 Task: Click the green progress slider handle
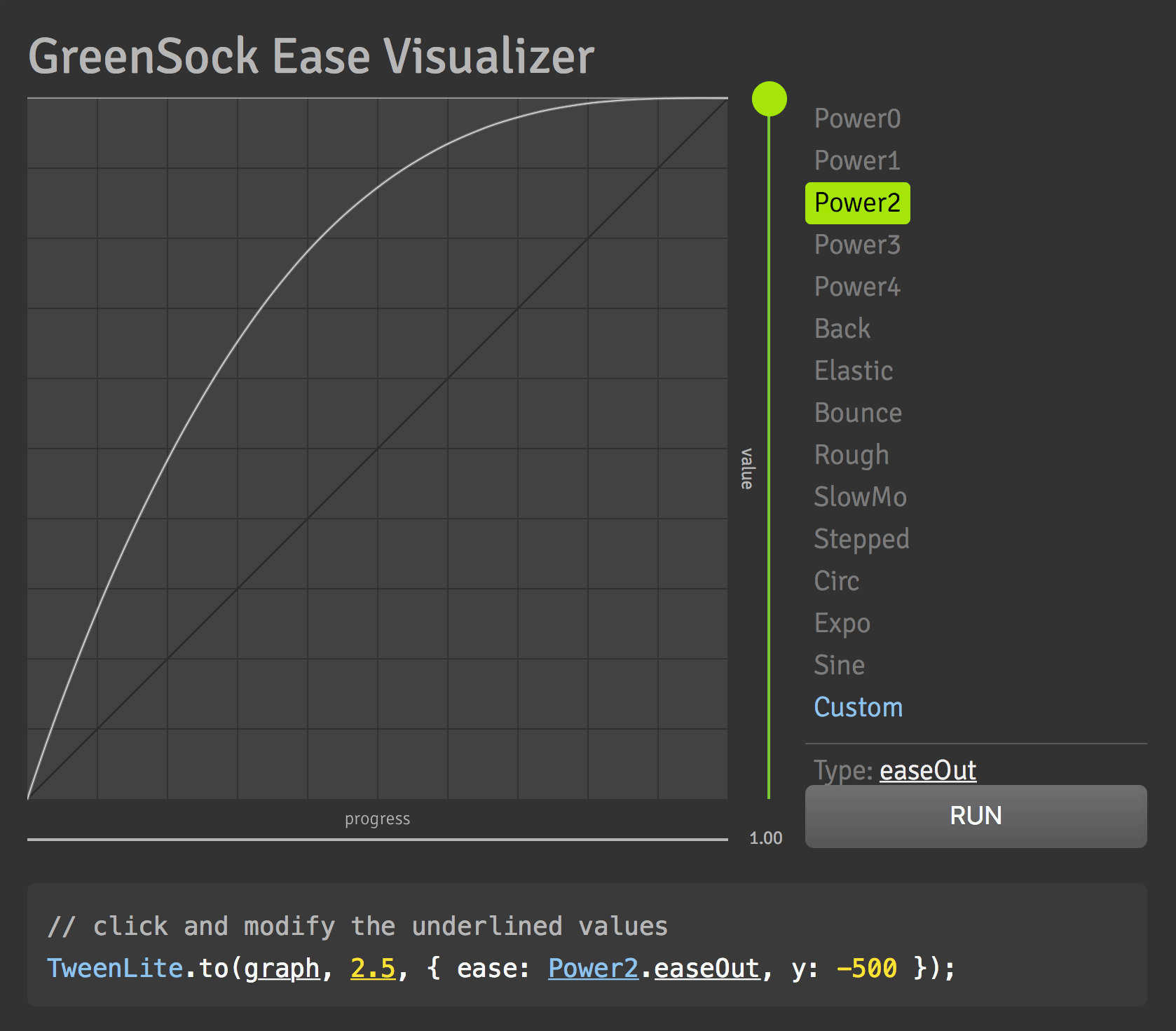(x=770, y=98)
